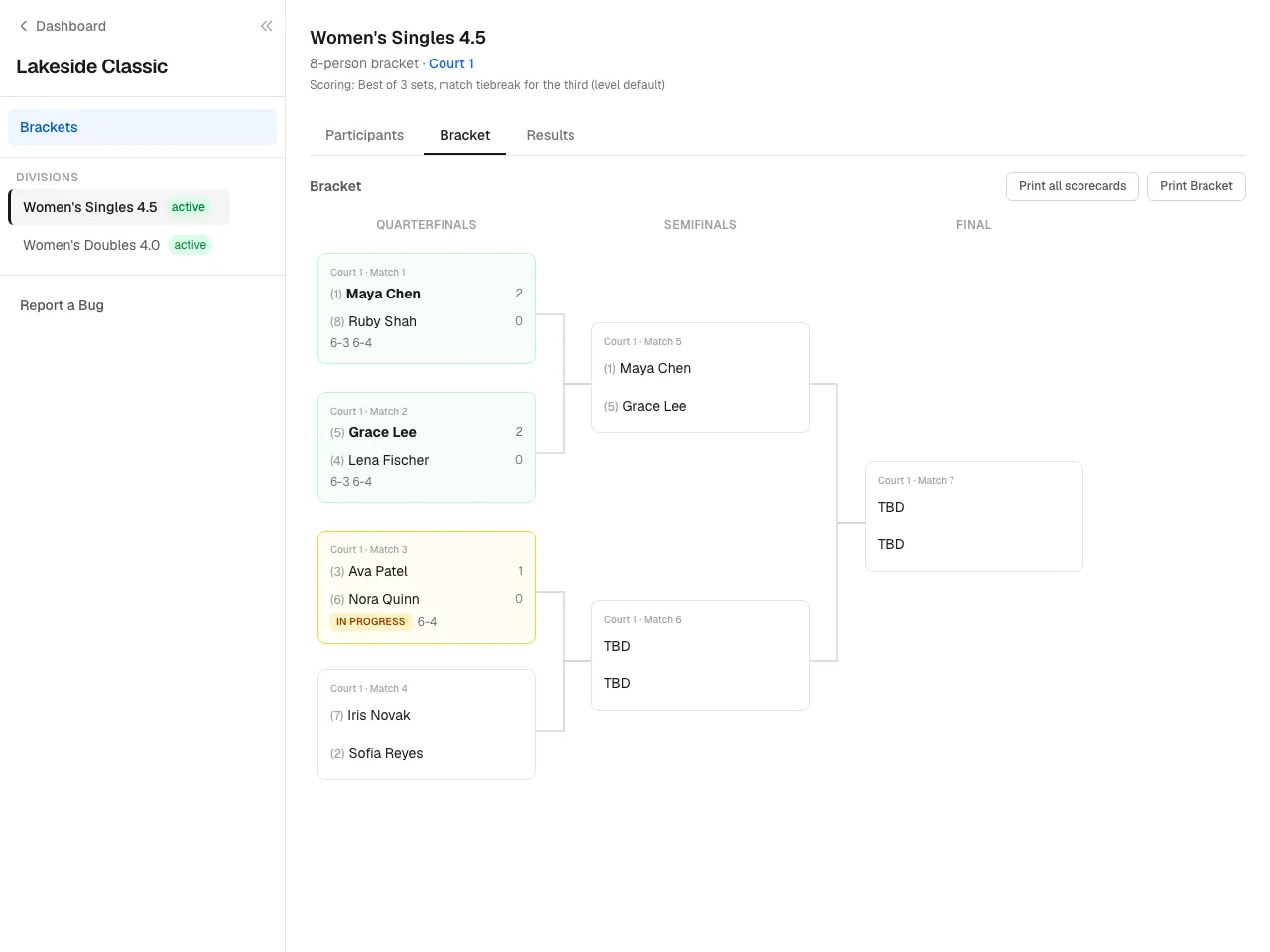The height and width of the screenshot is (952, 1270).
Task: Open semifinal Match 6 card
Action: point(700,655)
